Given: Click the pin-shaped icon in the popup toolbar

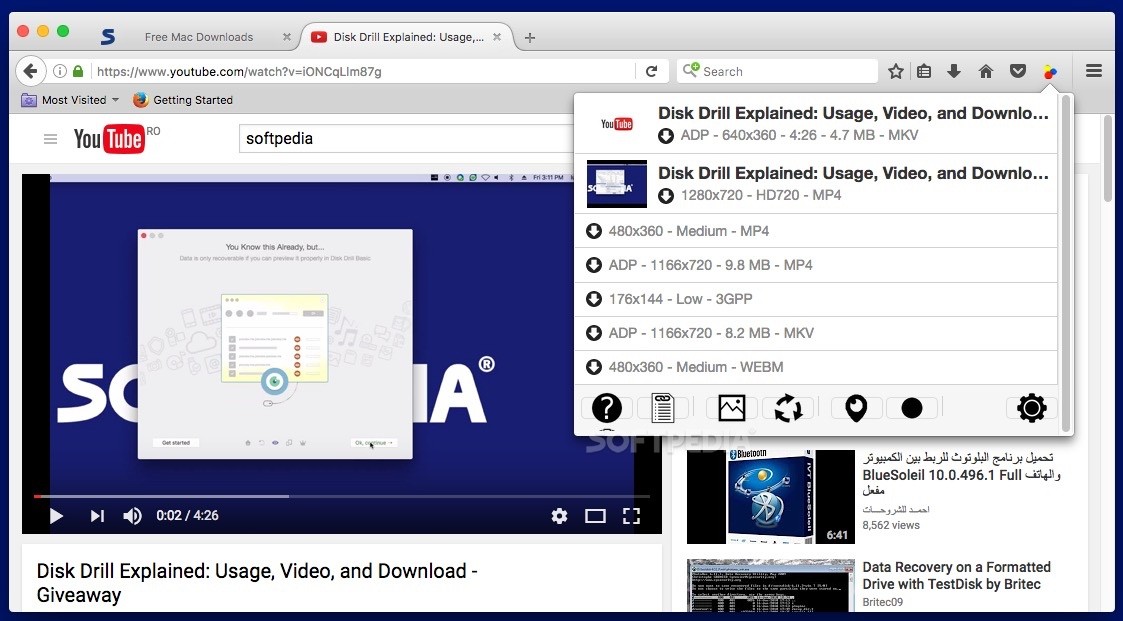Looking at the screenshot, I should (x=856, y=408).
